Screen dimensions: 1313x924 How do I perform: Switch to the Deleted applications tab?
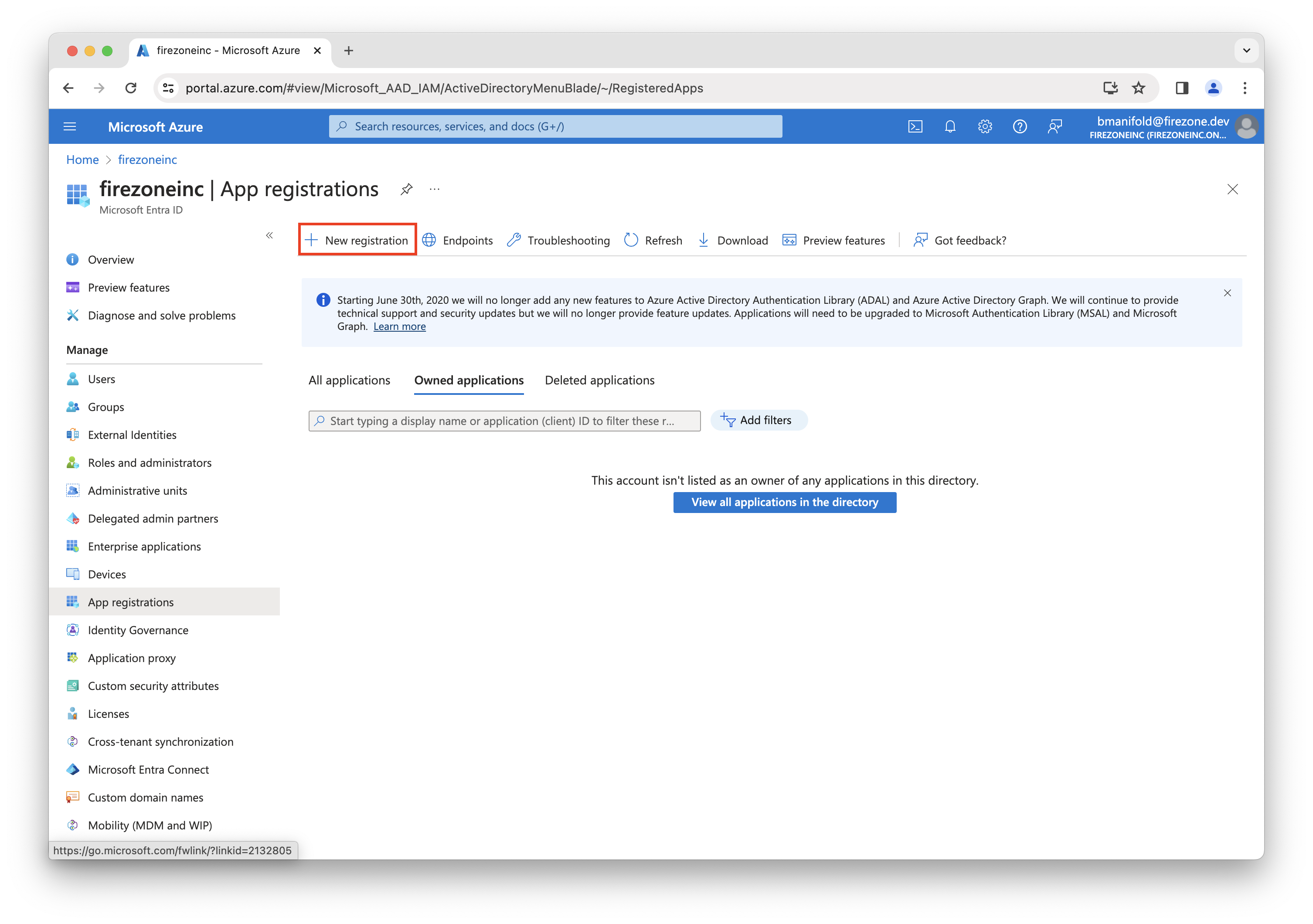(599, 380)
